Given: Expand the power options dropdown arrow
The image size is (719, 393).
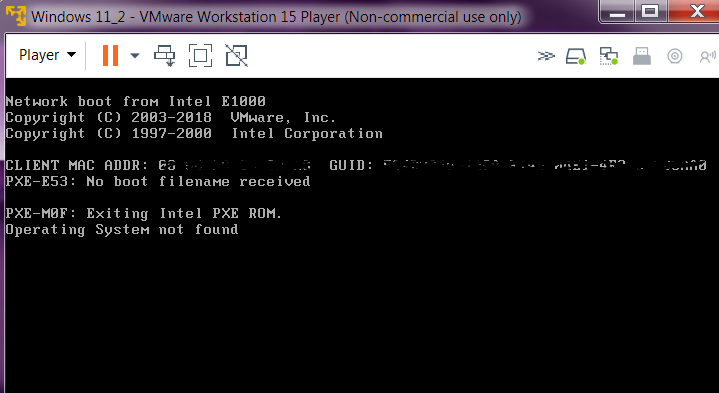Looking at the screenshot, I should pos(134,56).
